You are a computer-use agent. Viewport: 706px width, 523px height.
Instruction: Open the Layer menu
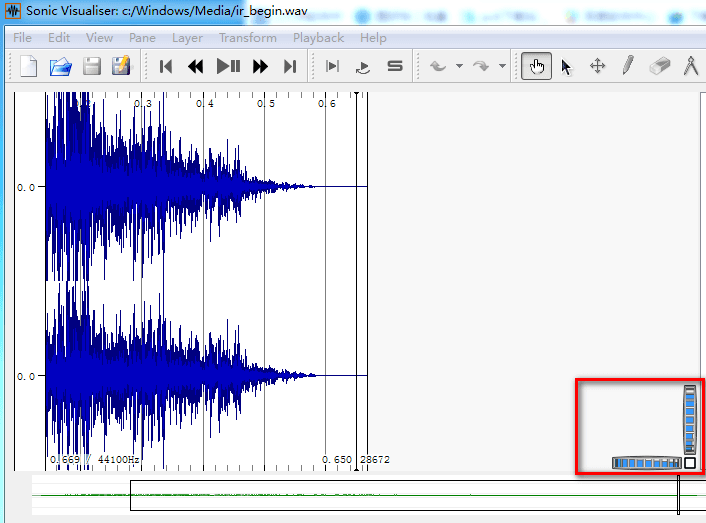coord(187,38)
